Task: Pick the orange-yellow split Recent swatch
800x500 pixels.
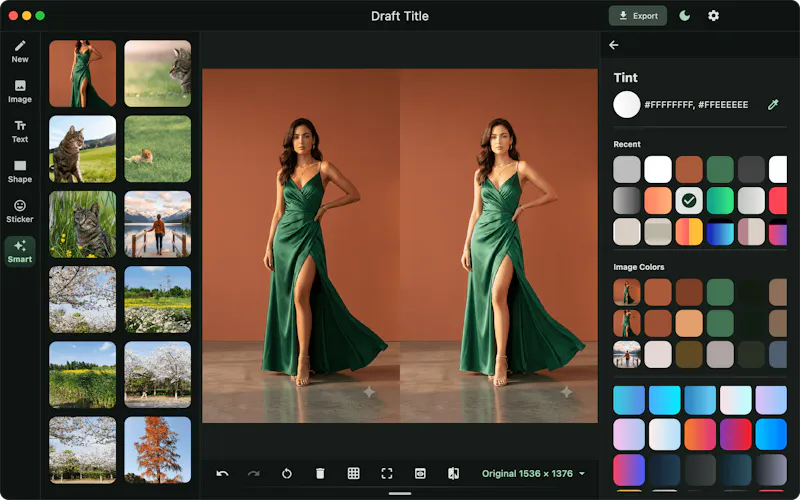Action: click(689, 232)
